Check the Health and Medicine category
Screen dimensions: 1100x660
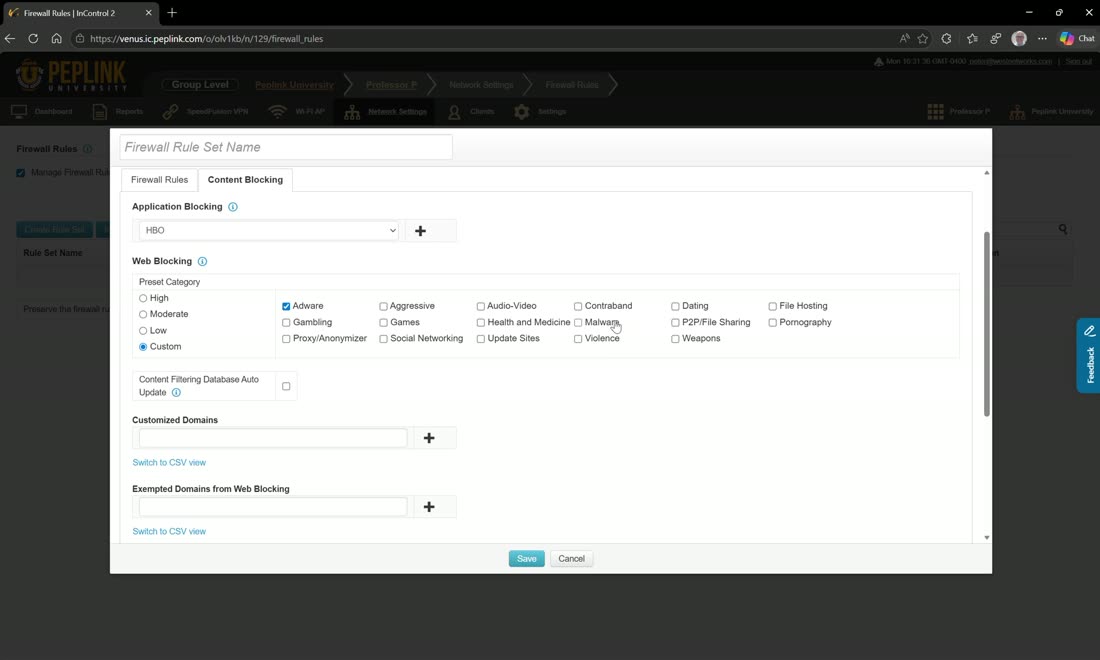(x=481, y=323)
